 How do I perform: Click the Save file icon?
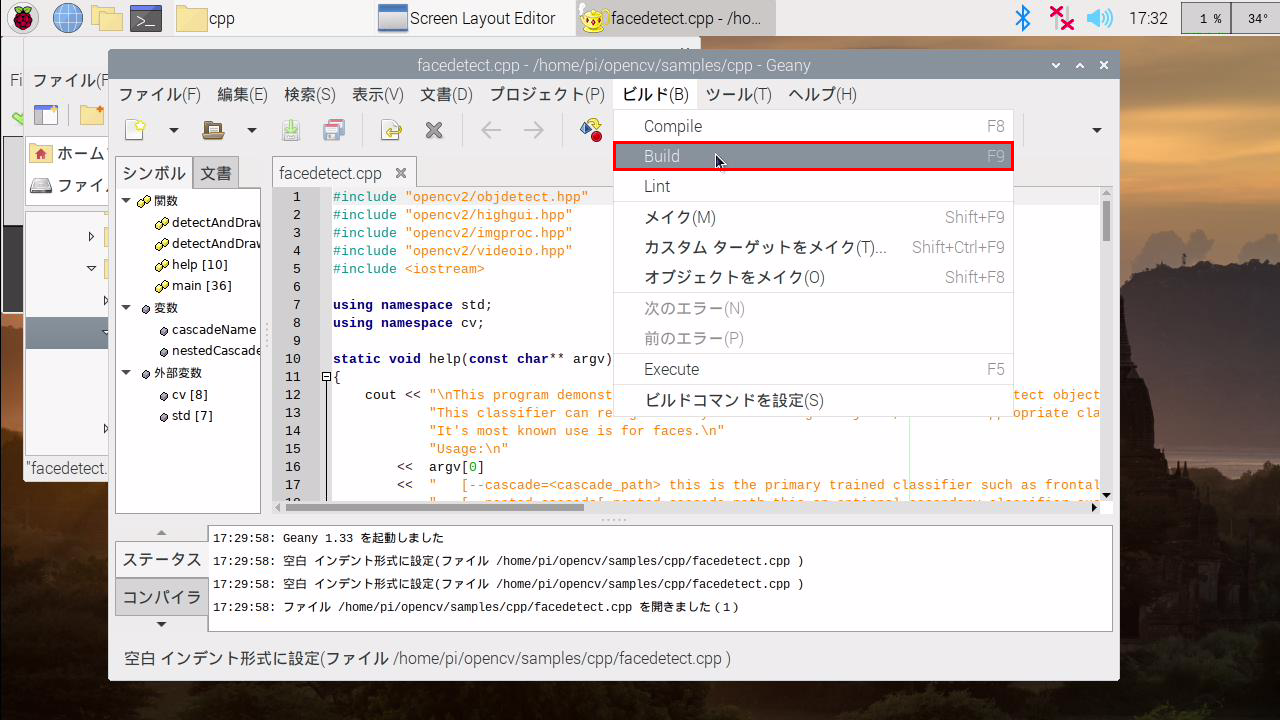[290, 130]
